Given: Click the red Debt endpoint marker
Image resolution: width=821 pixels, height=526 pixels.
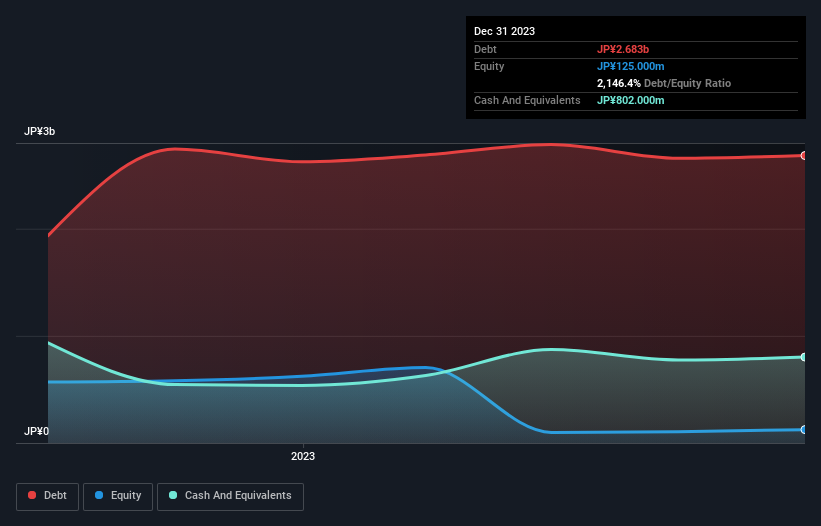Looking at the screenshot, I should point(804,155).
